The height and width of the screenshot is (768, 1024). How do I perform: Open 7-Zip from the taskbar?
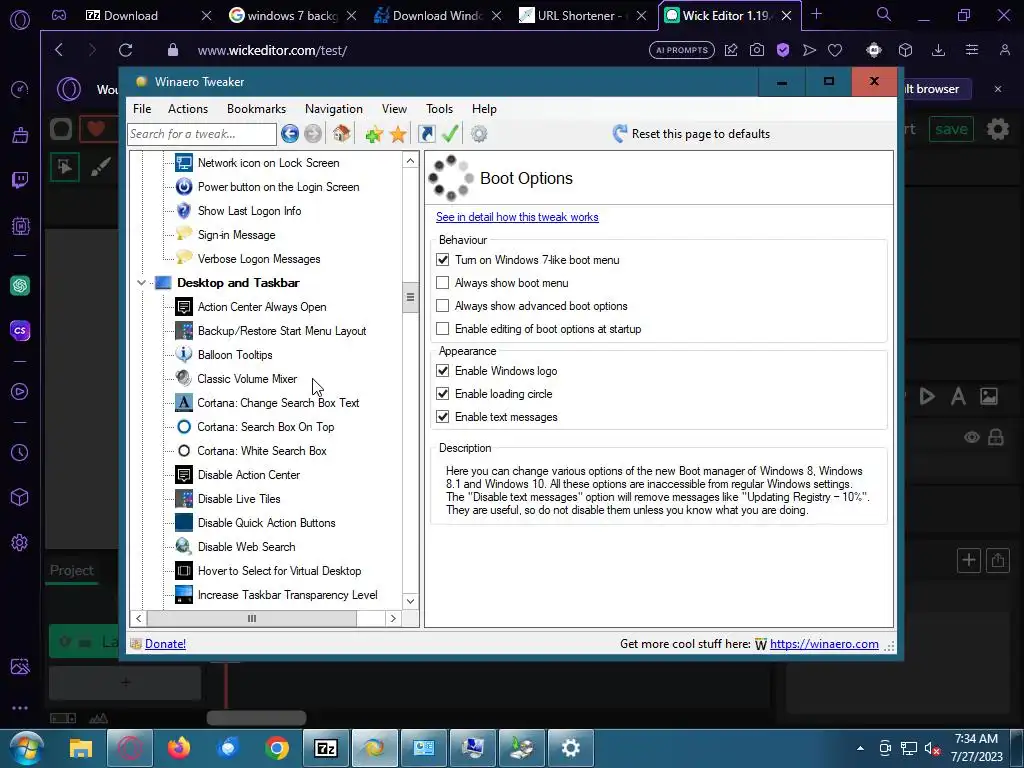pyautogui.click(x=326, y=748)
